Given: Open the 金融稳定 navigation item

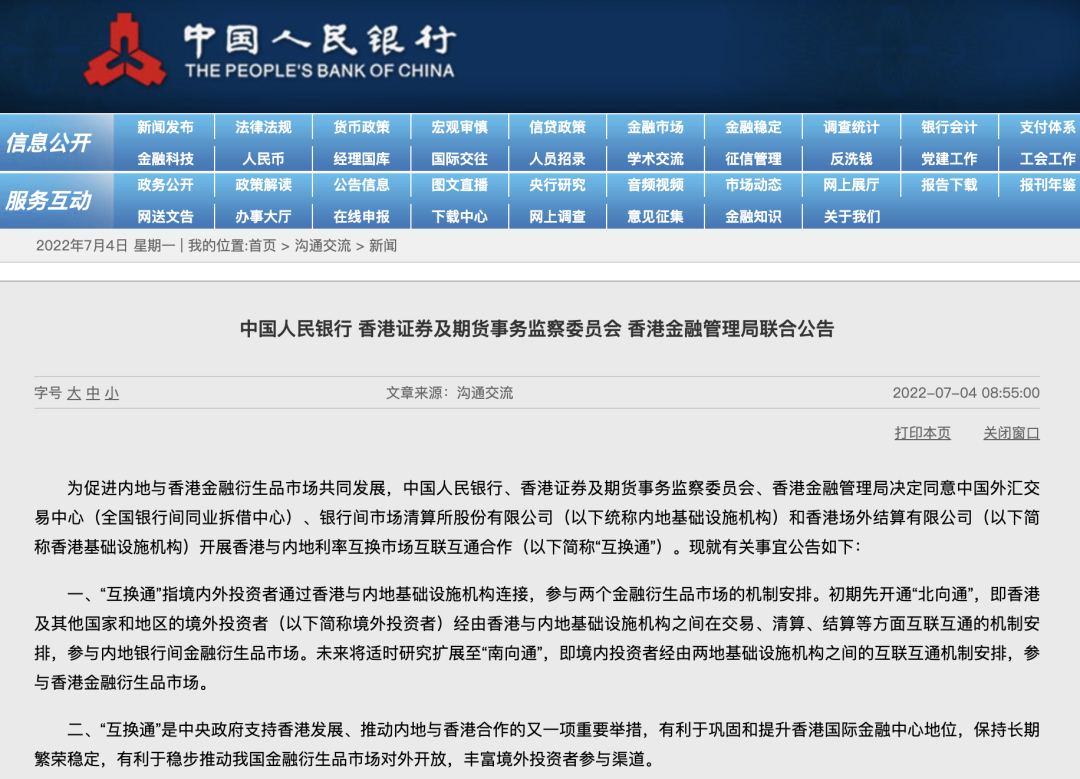Looking at the screenshot, I should tap(753, 127).
